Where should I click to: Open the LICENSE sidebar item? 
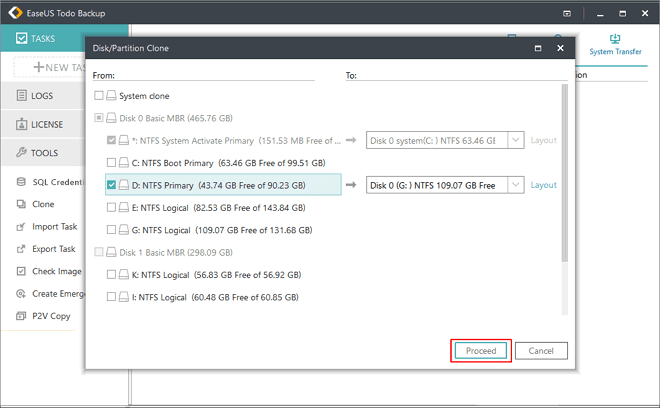pyautogui.click(x=43, y=125)
